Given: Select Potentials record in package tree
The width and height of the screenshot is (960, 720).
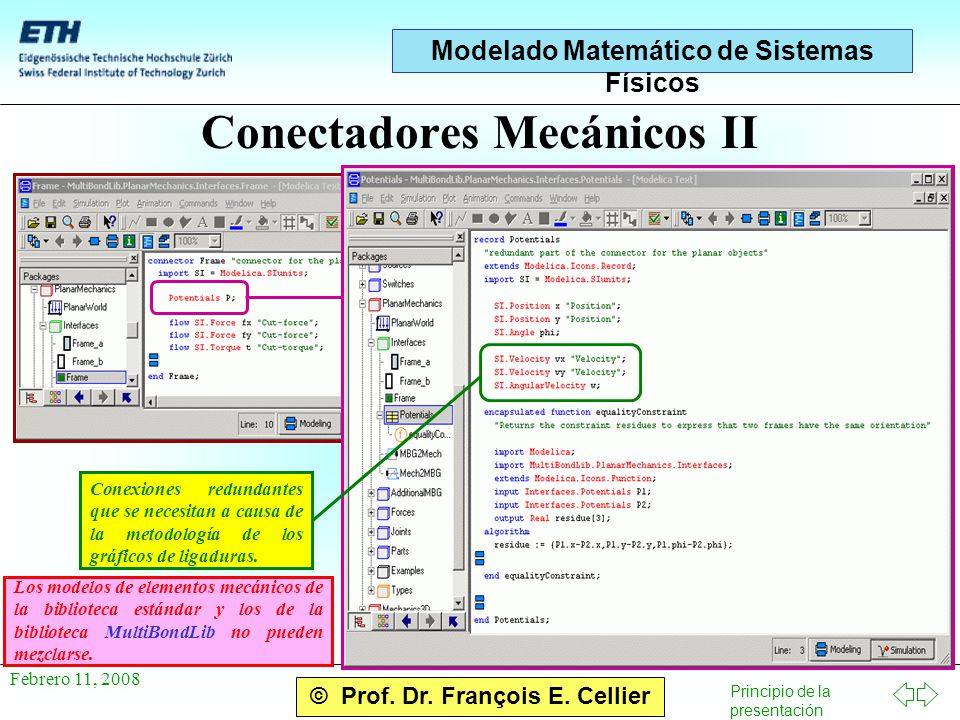Looking at the screenshot, I should pos(418,415).
